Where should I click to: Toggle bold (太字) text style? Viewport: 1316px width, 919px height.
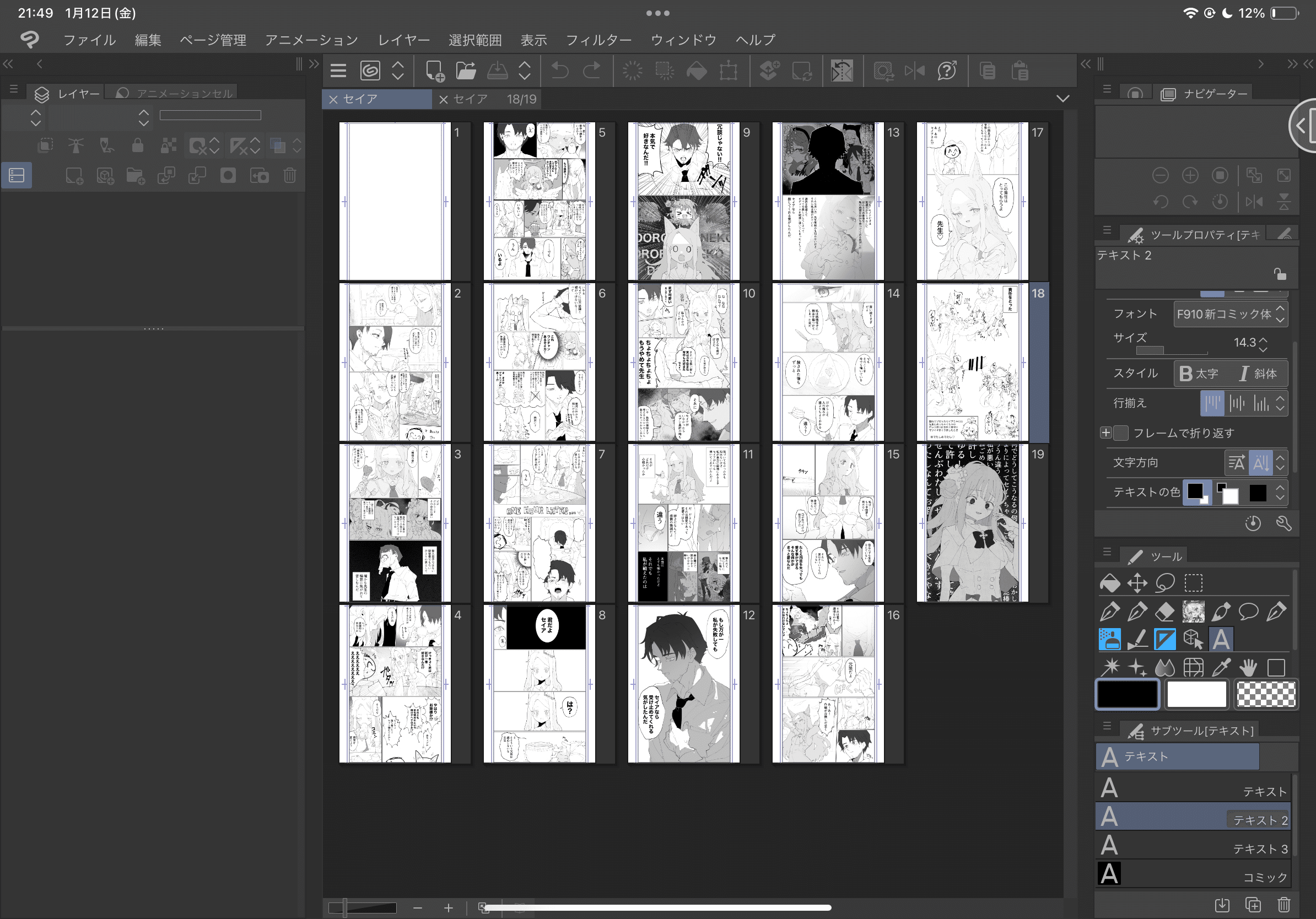point(1199,374)
